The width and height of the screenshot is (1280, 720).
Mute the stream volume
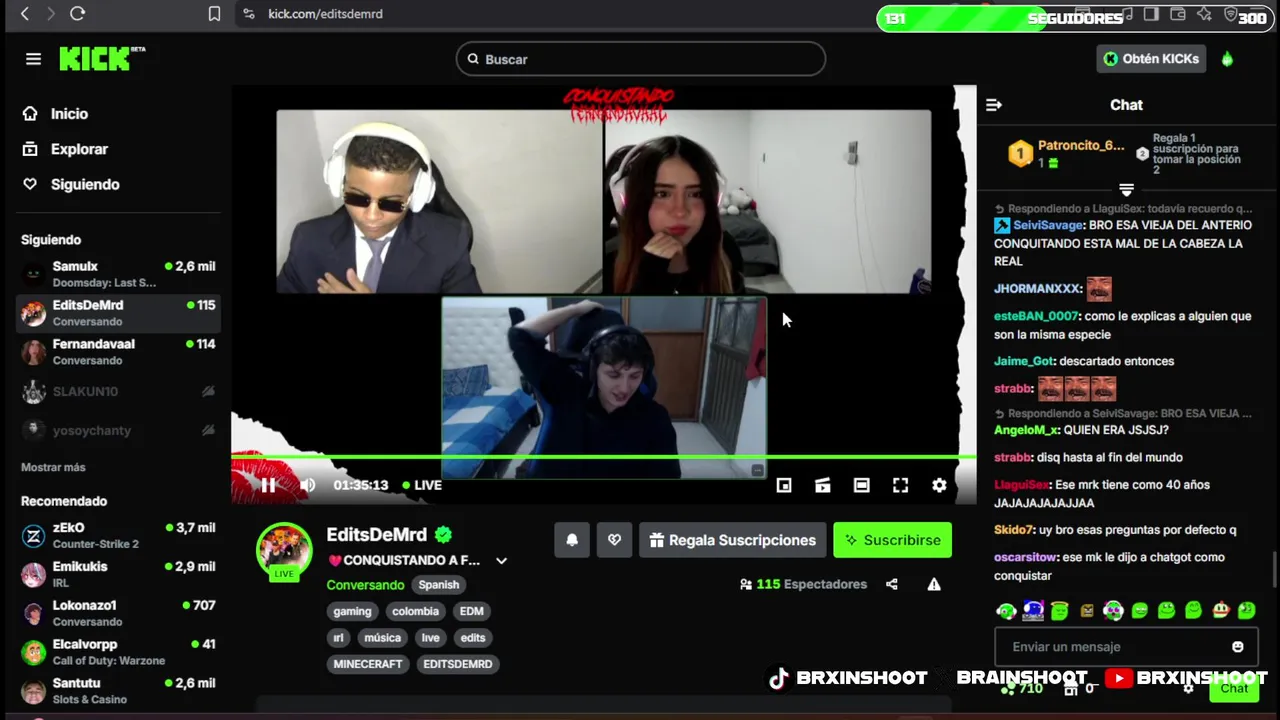pyautogui.click(x=307, y=485)
